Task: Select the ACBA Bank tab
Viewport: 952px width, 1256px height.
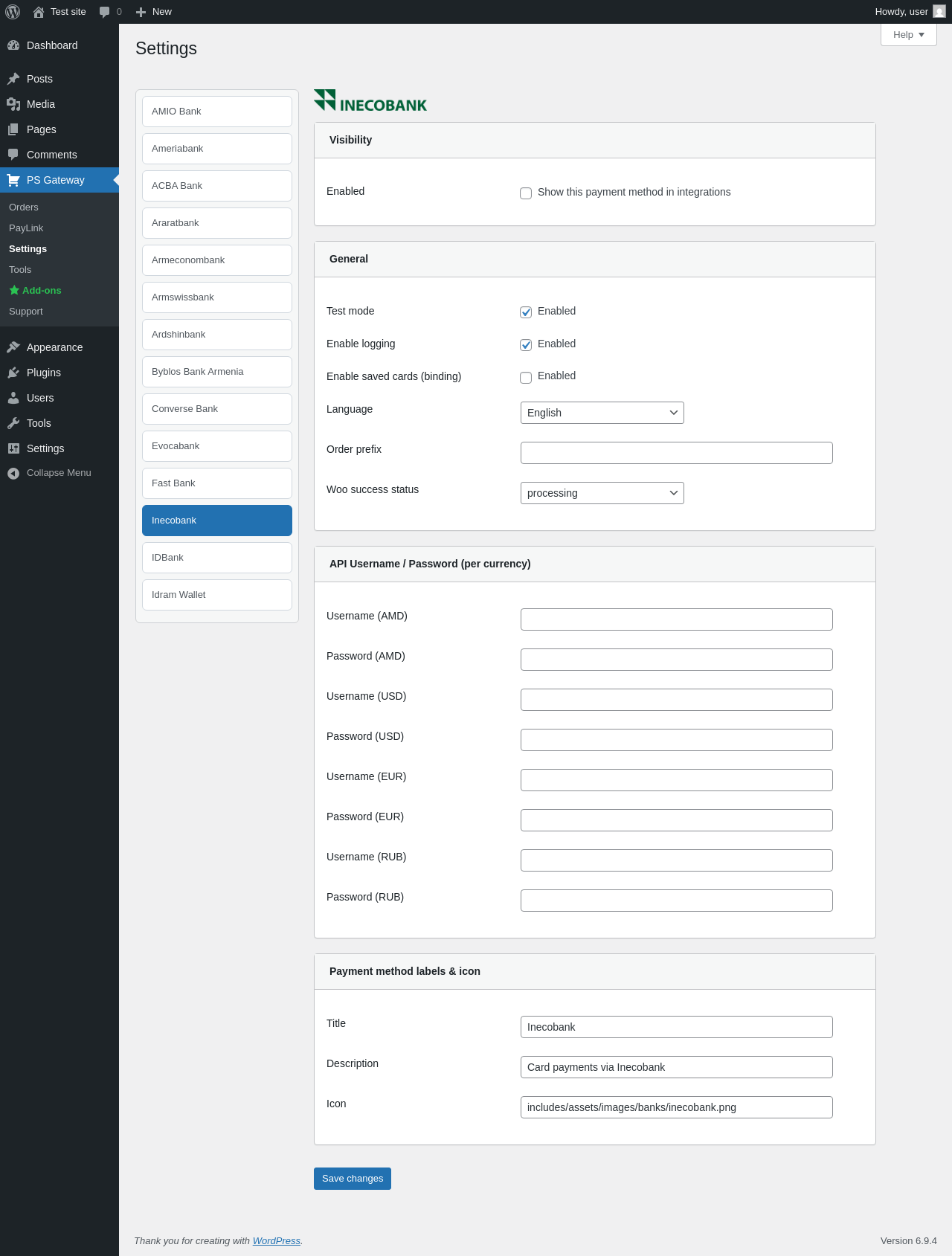Action: pos(217,186)
